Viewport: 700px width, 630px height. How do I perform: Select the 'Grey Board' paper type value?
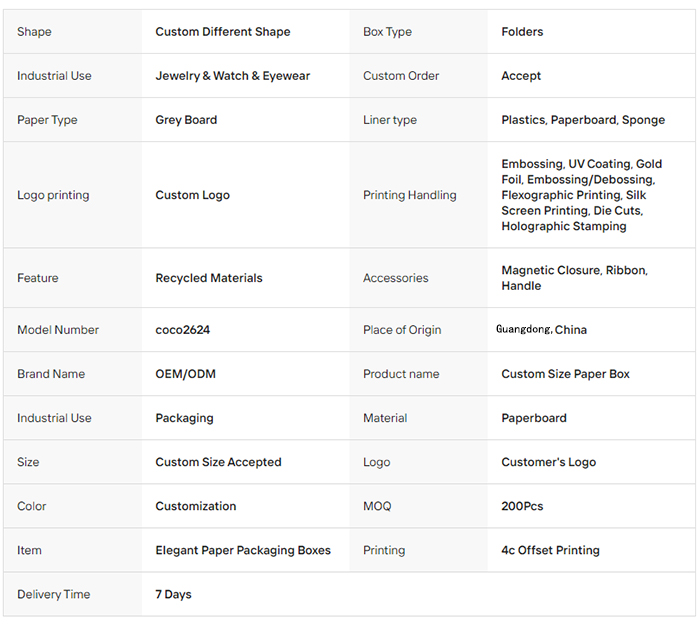pos(186,120)
